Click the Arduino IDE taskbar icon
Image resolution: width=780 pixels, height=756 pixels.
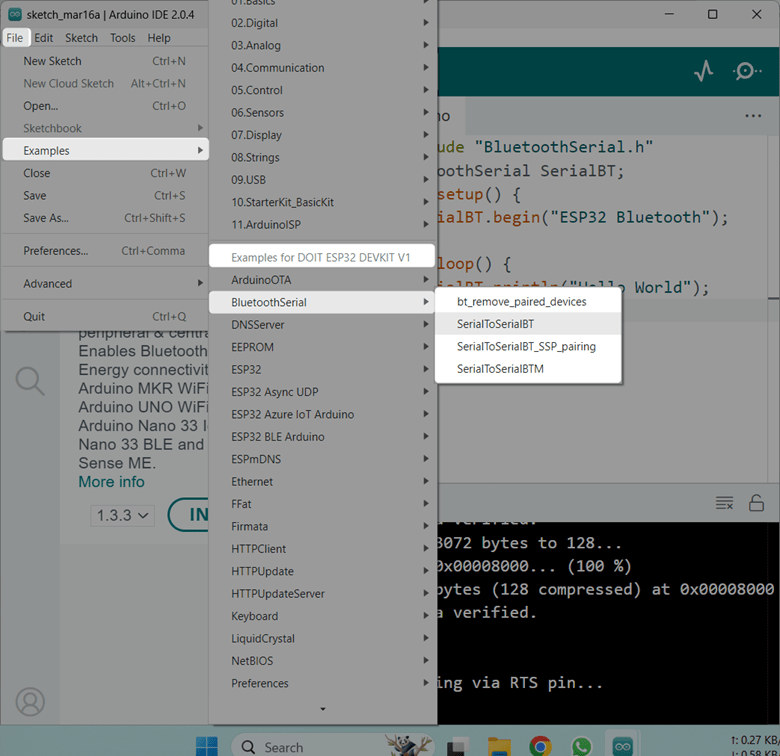(x=622, y=746)
